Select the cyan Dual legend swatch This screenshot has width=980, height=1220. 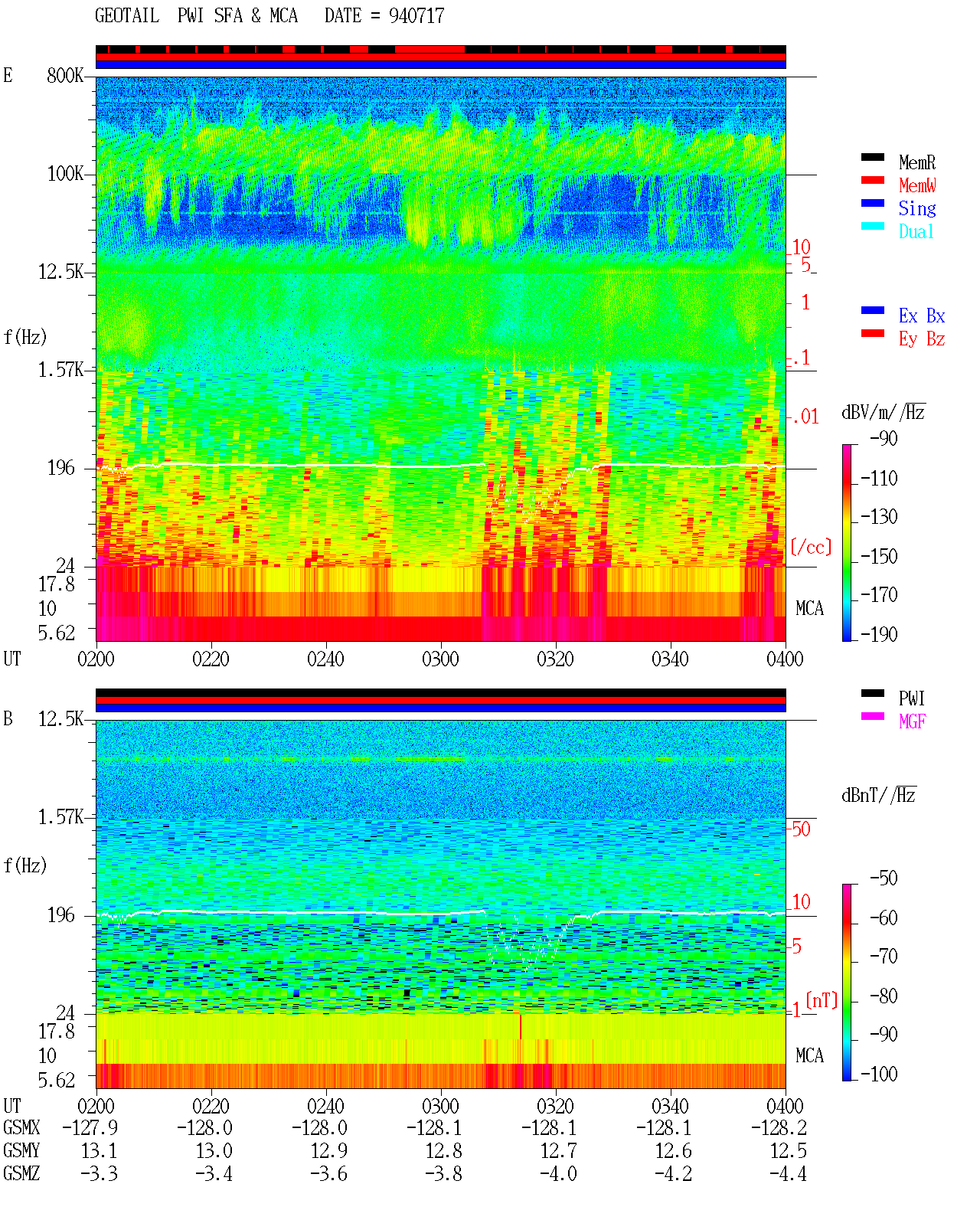(x=872, y=227)
